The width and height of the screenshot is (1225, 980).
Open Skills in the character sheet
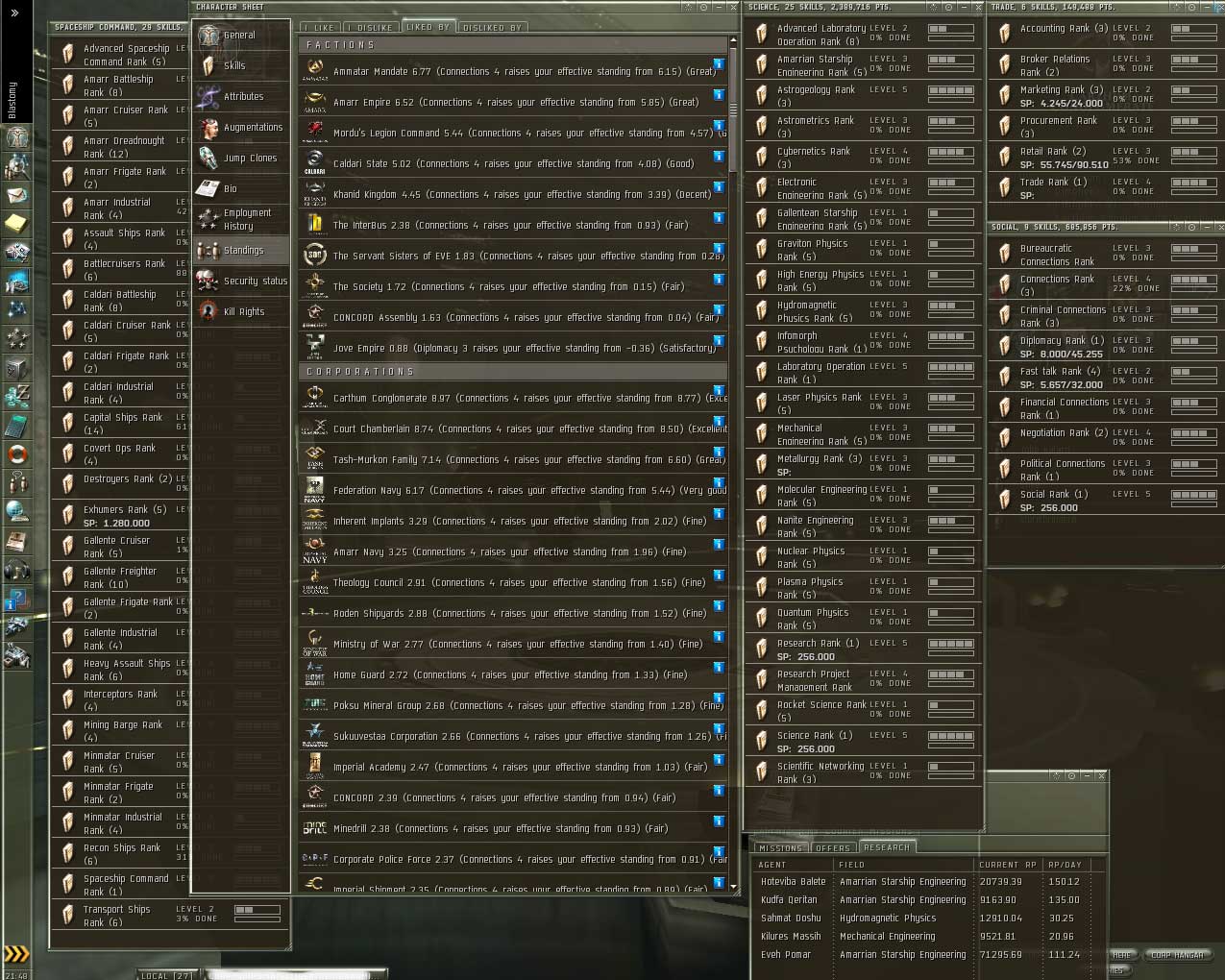[x=241, y=65]
